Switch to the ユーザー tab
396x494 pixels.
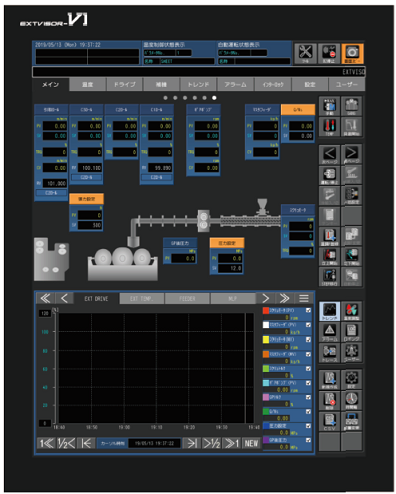point(347,85)
